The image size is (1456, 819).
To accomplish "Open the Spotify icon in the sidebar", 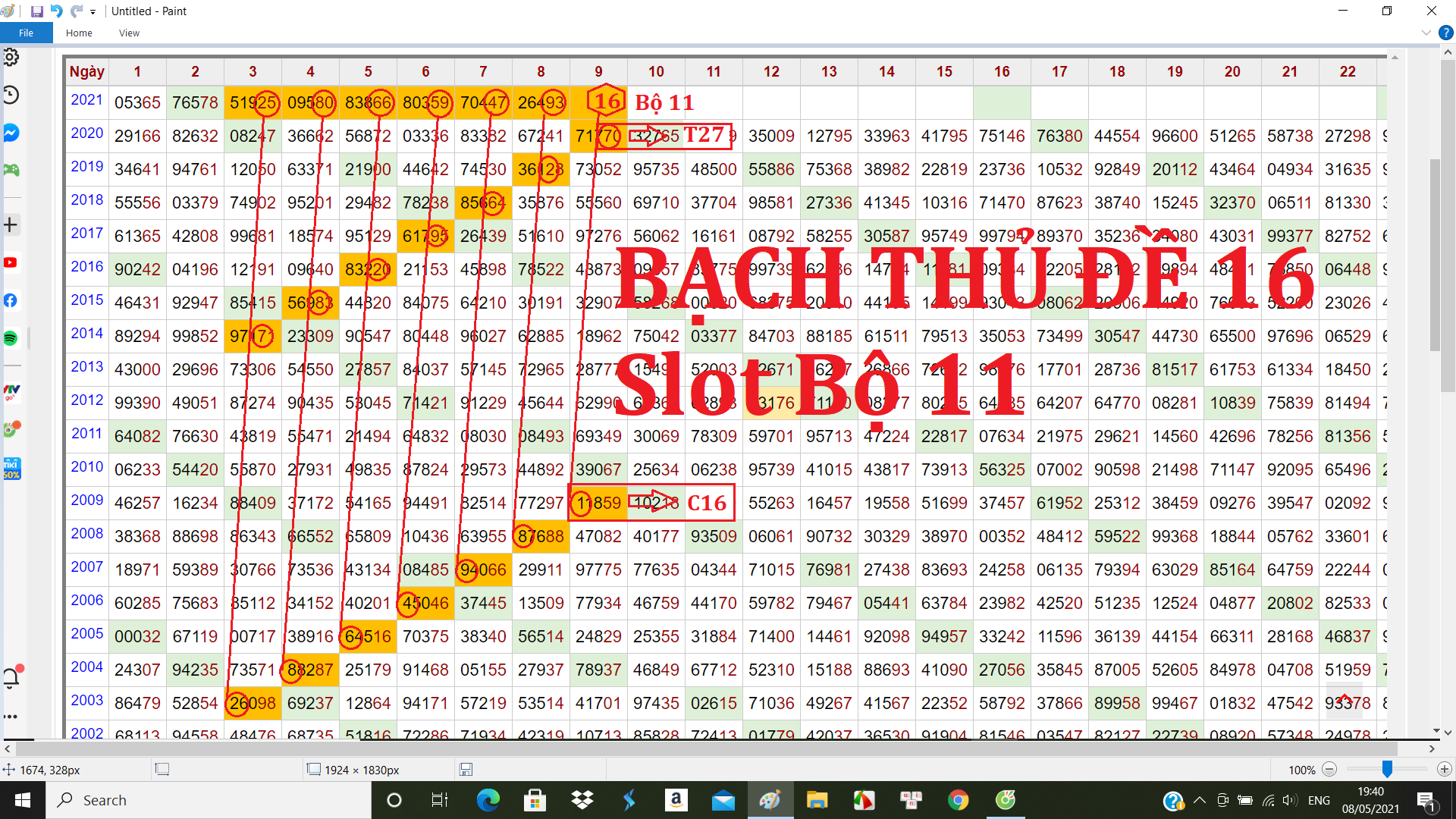I will click(11, 338).
